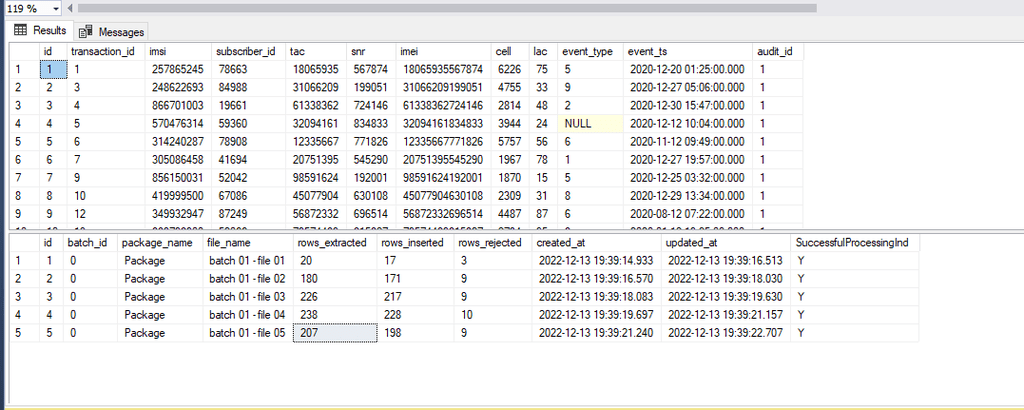The height and width of the screenshot is (410, 1024).
Task: Select cell value 1967
Action: (511, 159)
